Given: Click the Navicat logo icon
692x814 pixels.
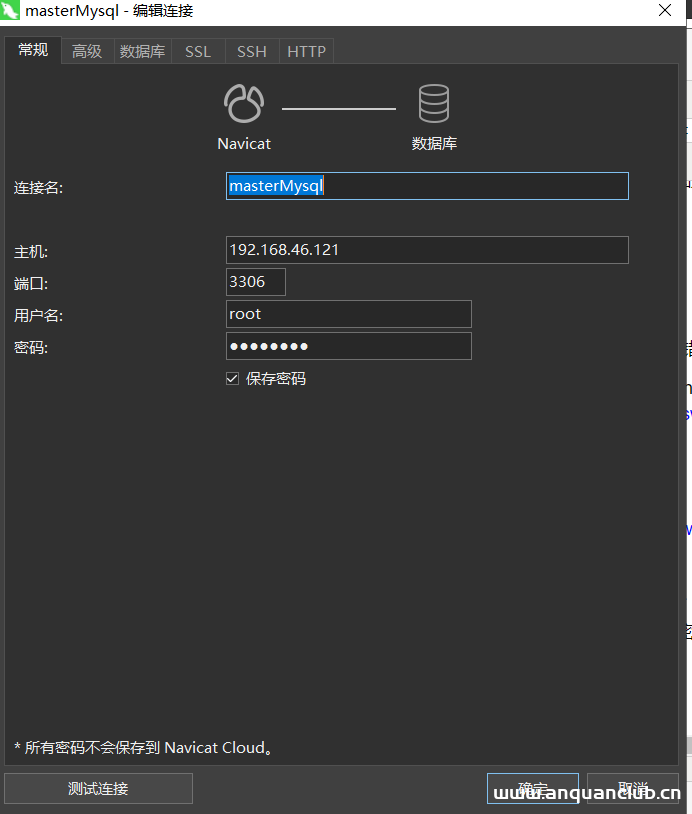Looking at the screenshot, I should tap(244, 103).
